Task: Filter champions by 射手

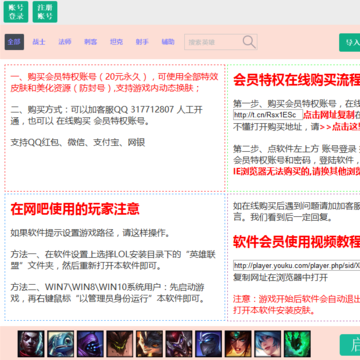Action: 142,42
